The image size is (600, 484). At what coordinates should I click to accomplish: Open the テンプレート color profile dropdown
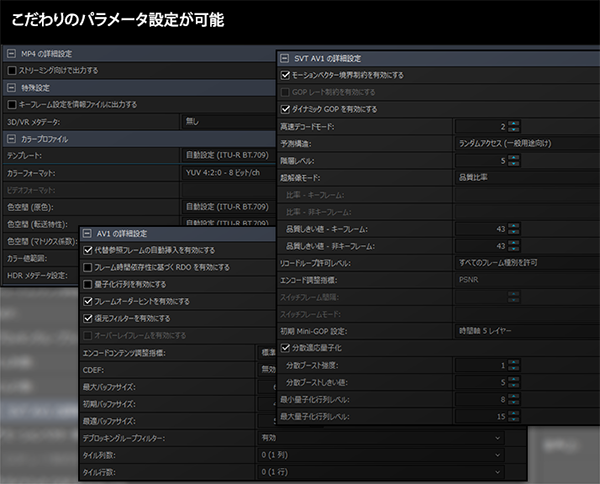click(x=228, y=155)
